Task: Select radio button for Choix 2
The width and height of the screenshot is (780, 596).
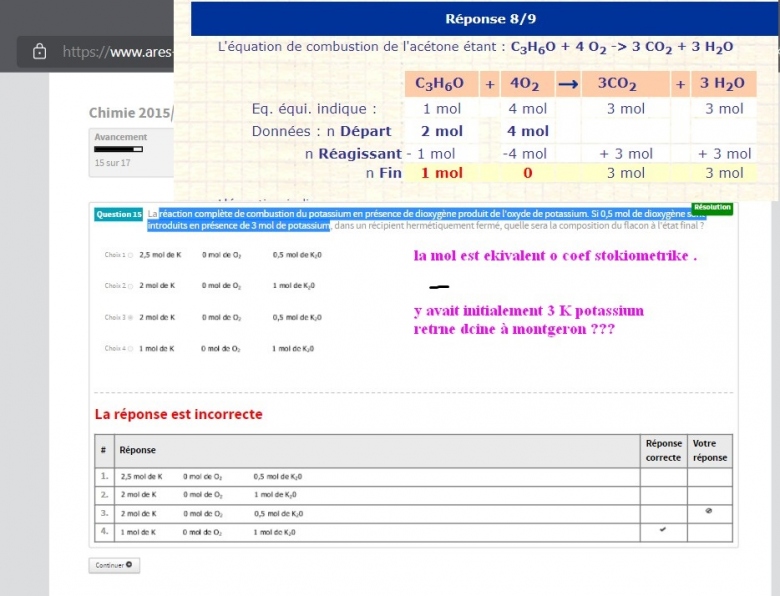Action: click(130, 286)
